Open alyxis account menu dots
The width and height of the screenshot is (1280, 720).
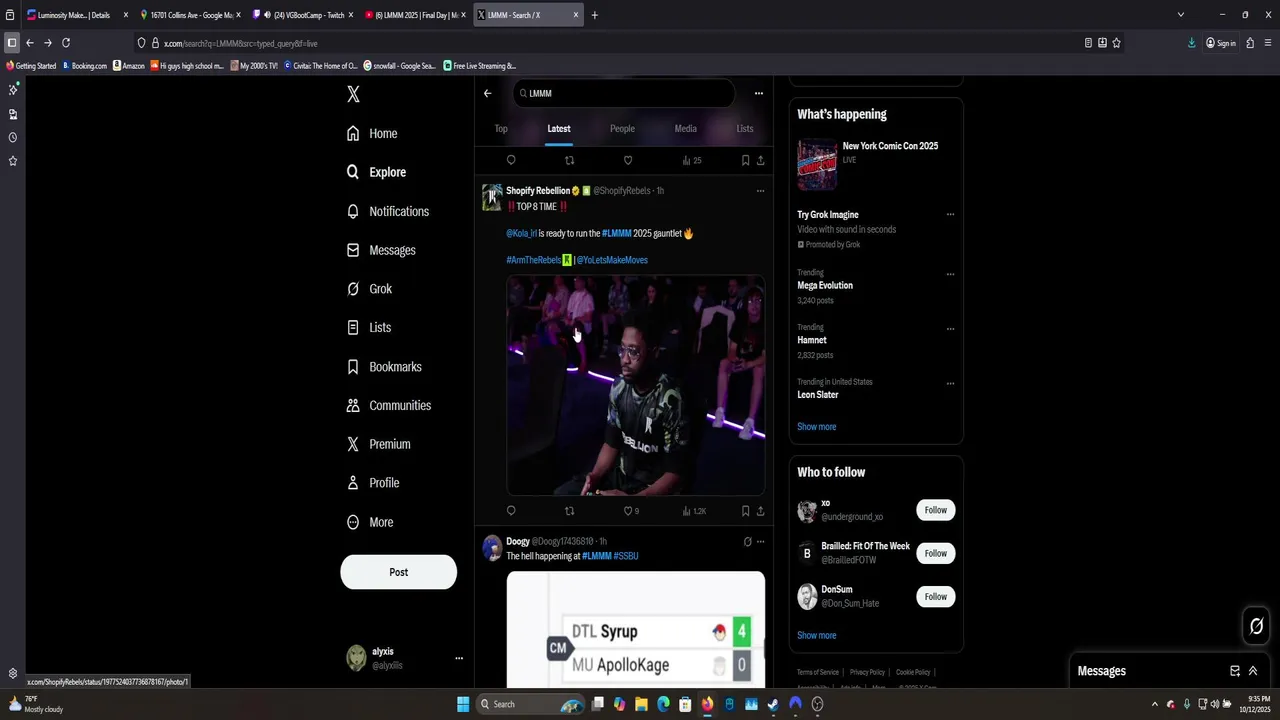click(459, 658)
